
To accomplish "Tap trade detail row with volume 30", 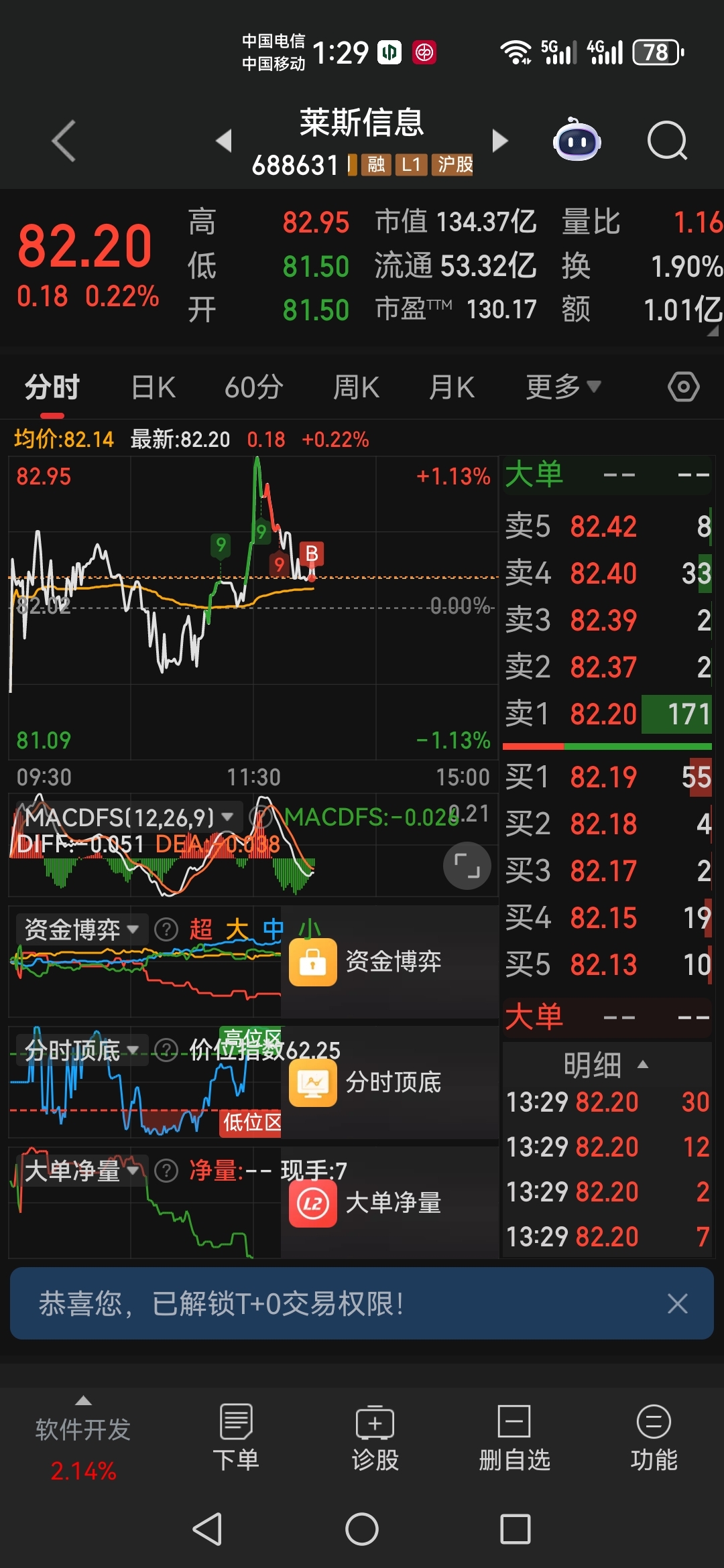I will click(607, 1102).
